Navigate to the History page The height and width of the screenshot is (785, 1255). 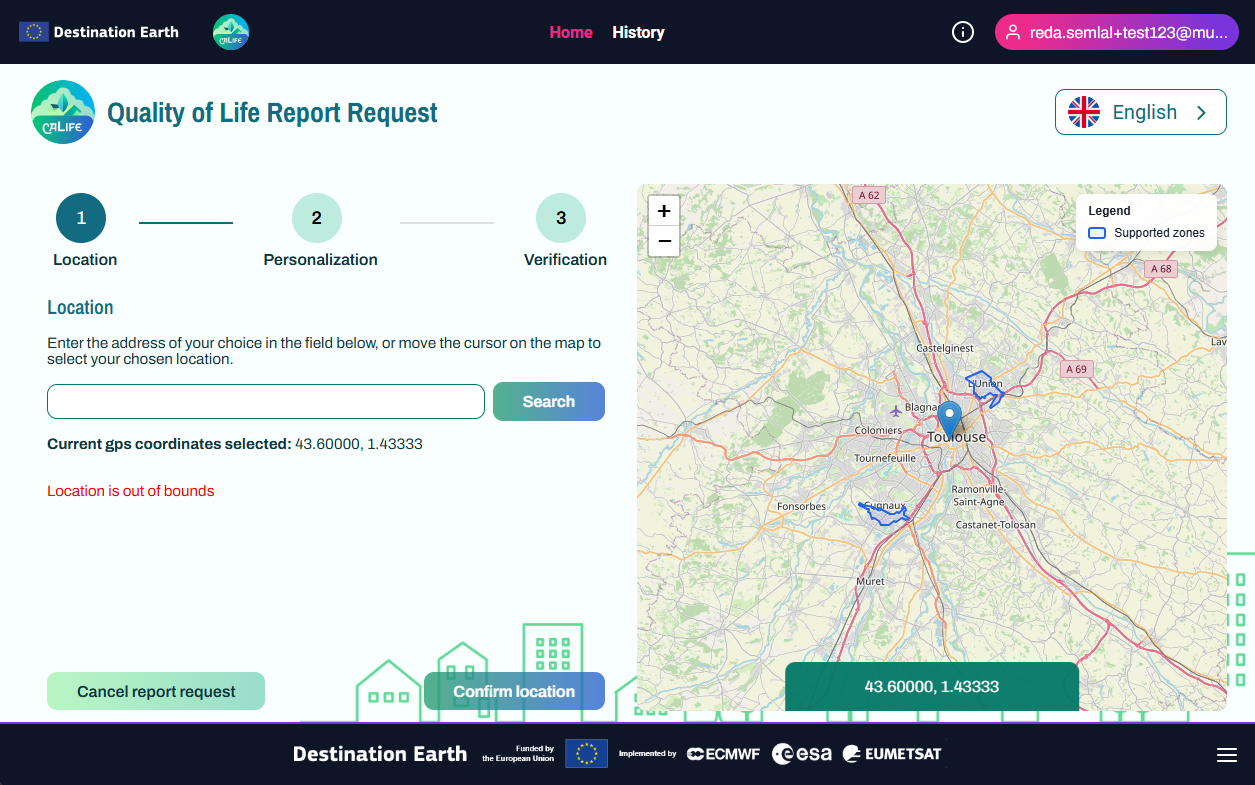click(638, 32)
